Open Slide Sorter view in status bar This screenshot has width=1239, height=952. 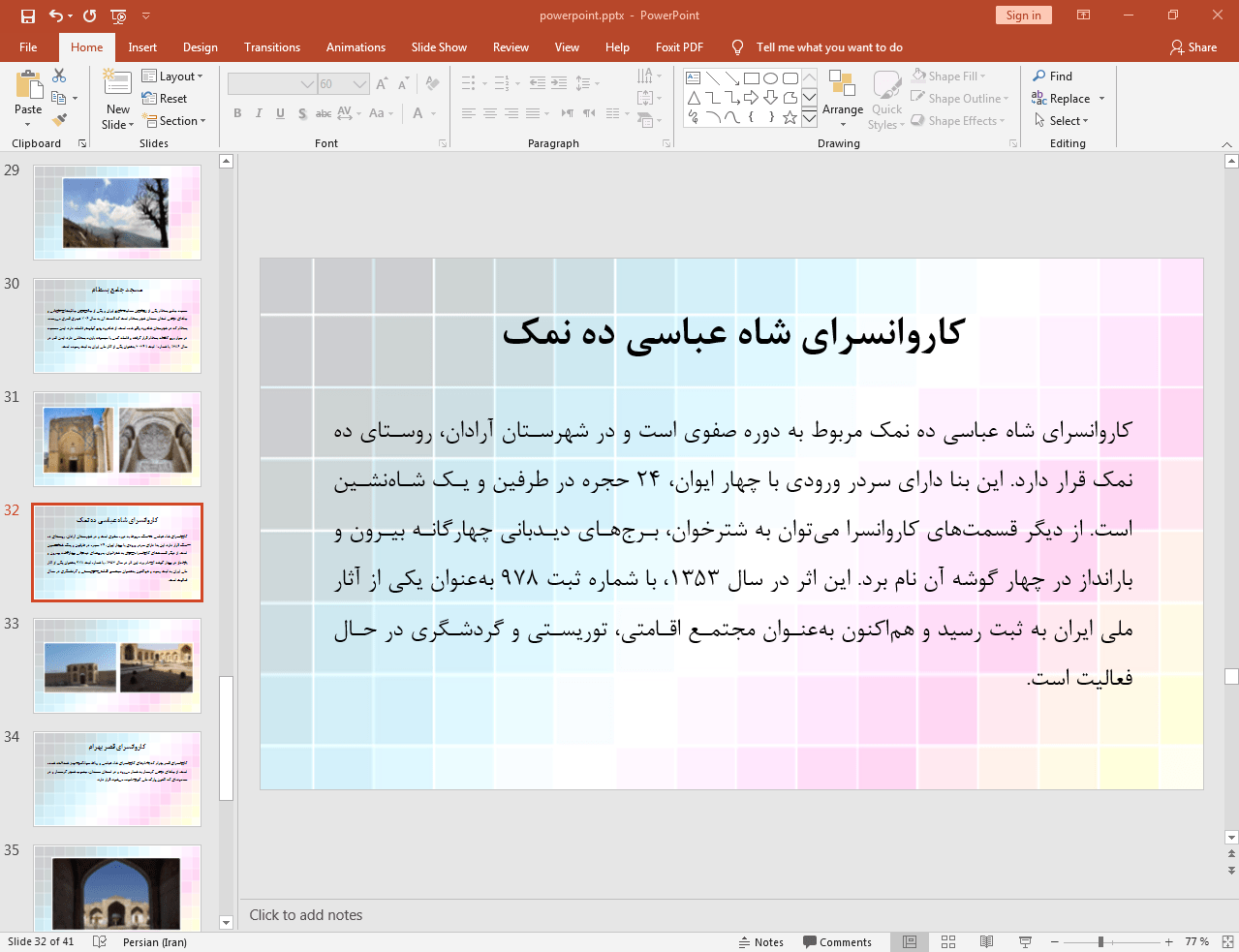pyautogui.click(x=948, y=941)
